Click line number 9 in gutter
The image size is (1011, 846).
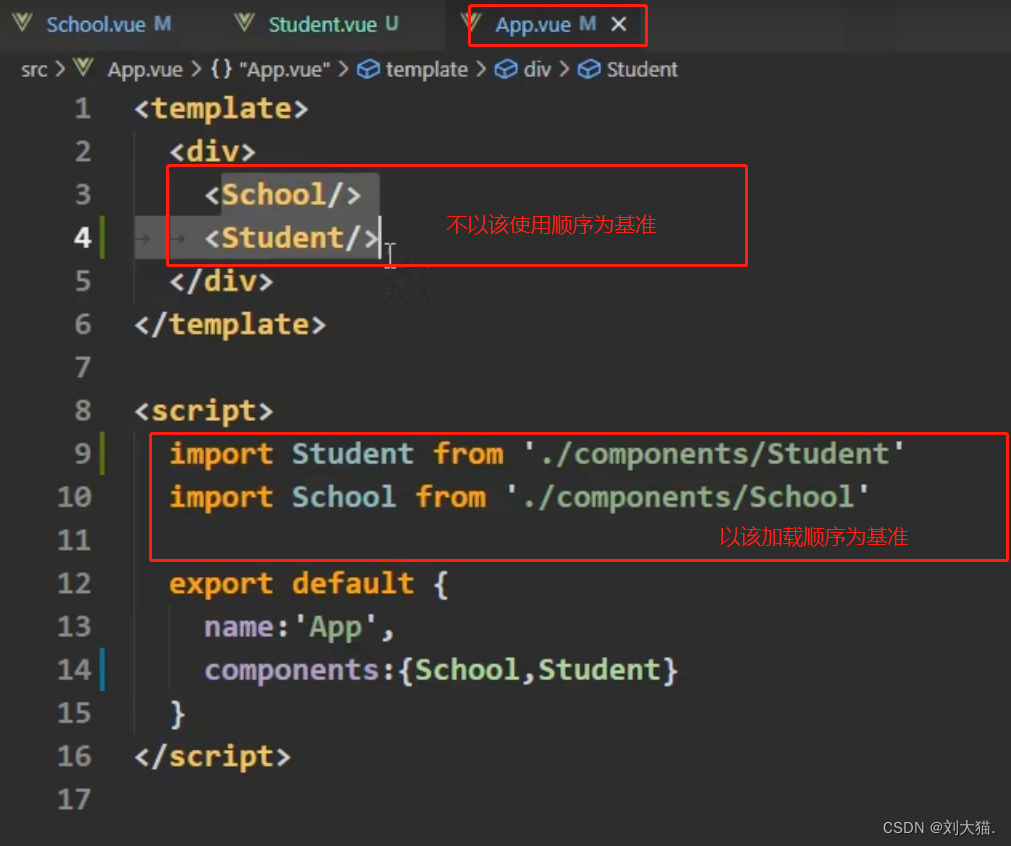pyautogui.click(x=83, y=454)
